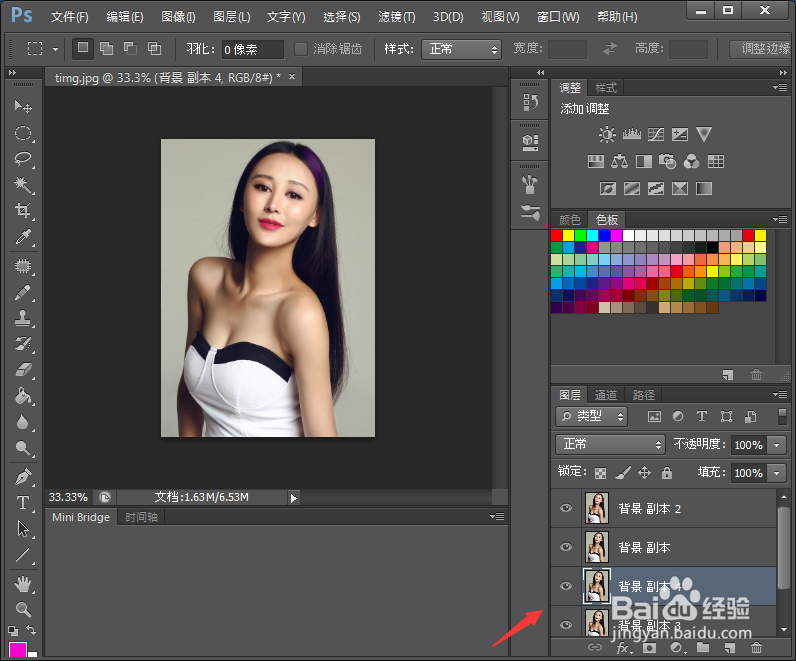This screenshot has height=661, width=796.
Task: Toggle lock position for layer
Action: (645, 473)
